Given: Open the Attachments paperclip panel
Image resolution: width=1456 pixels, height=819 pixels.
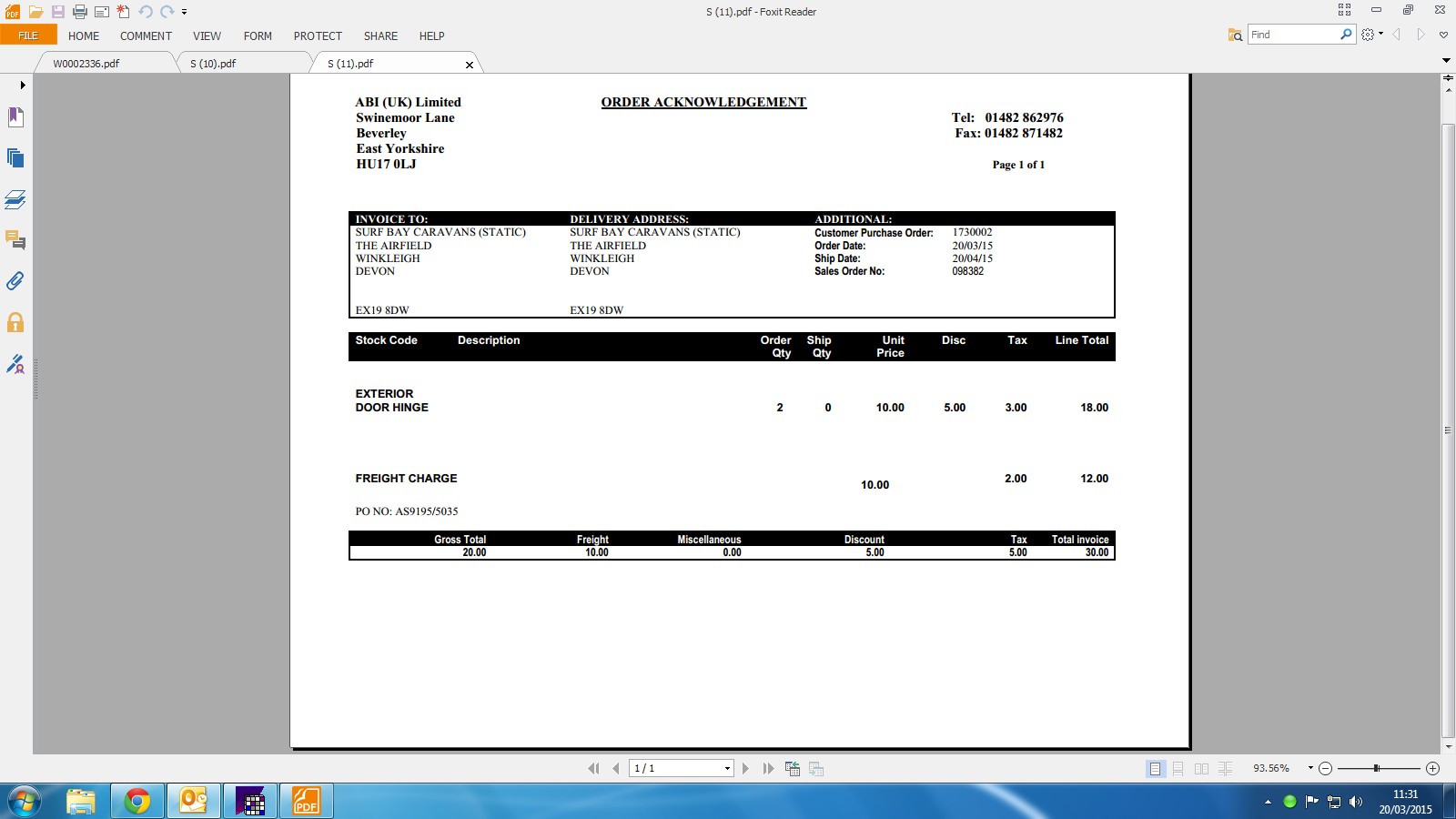Looking at the screenshot, I should coord(15,281).
